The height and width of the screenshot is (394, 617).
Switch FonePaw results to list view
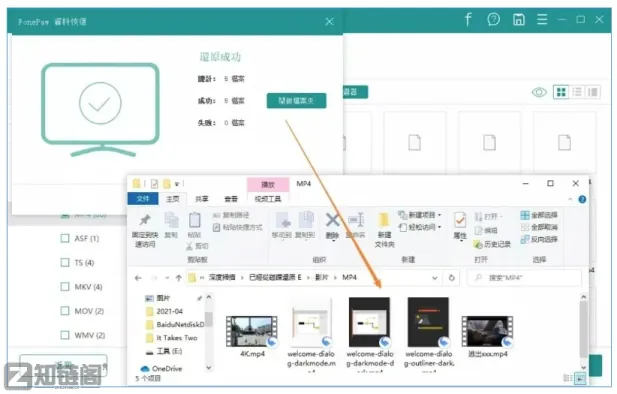coord(577,92)
